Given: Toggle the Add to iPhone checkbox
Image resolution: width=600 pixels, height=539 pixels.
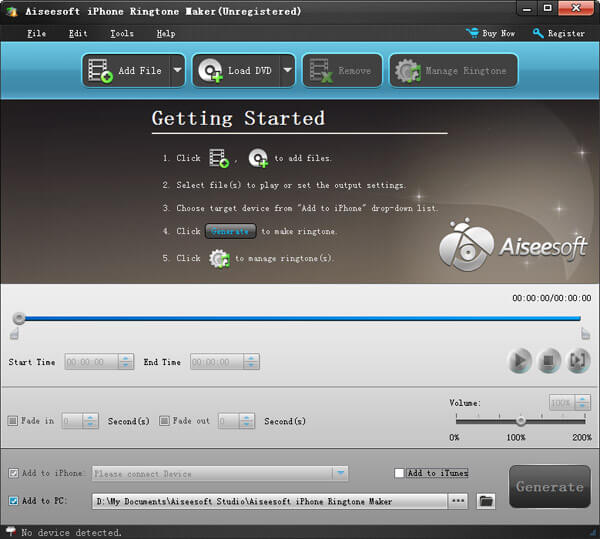Looking at the screenshot, I should point(13,473).
